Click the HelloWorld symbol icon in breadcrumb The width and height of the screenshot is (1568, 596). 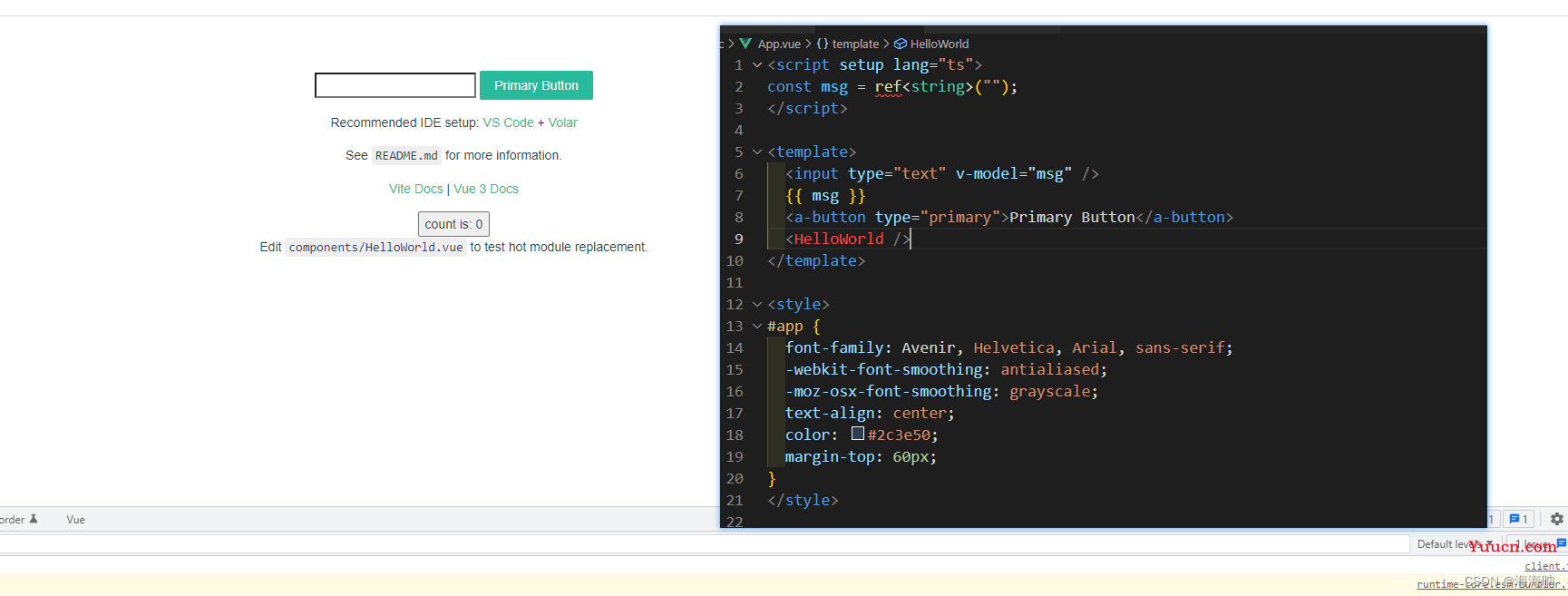coord(901,44)
